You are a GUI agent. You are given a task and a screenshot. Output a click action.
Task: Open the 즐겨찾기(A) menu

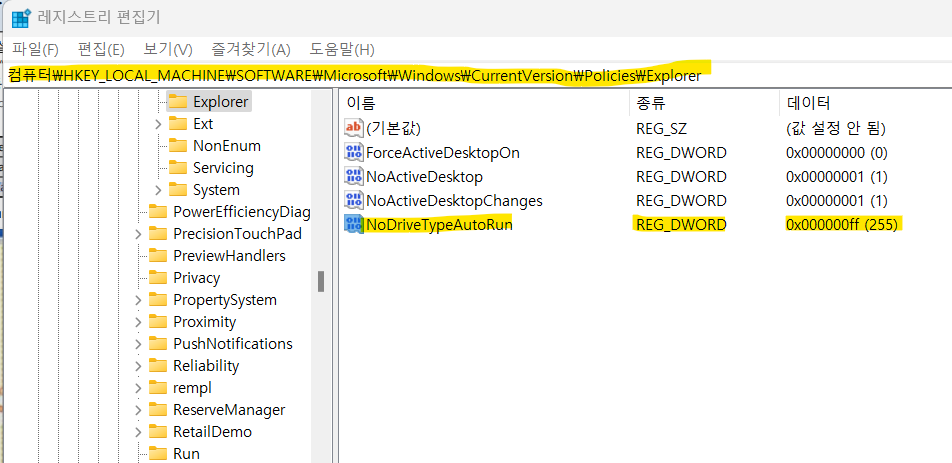click(x=251, y=49)
